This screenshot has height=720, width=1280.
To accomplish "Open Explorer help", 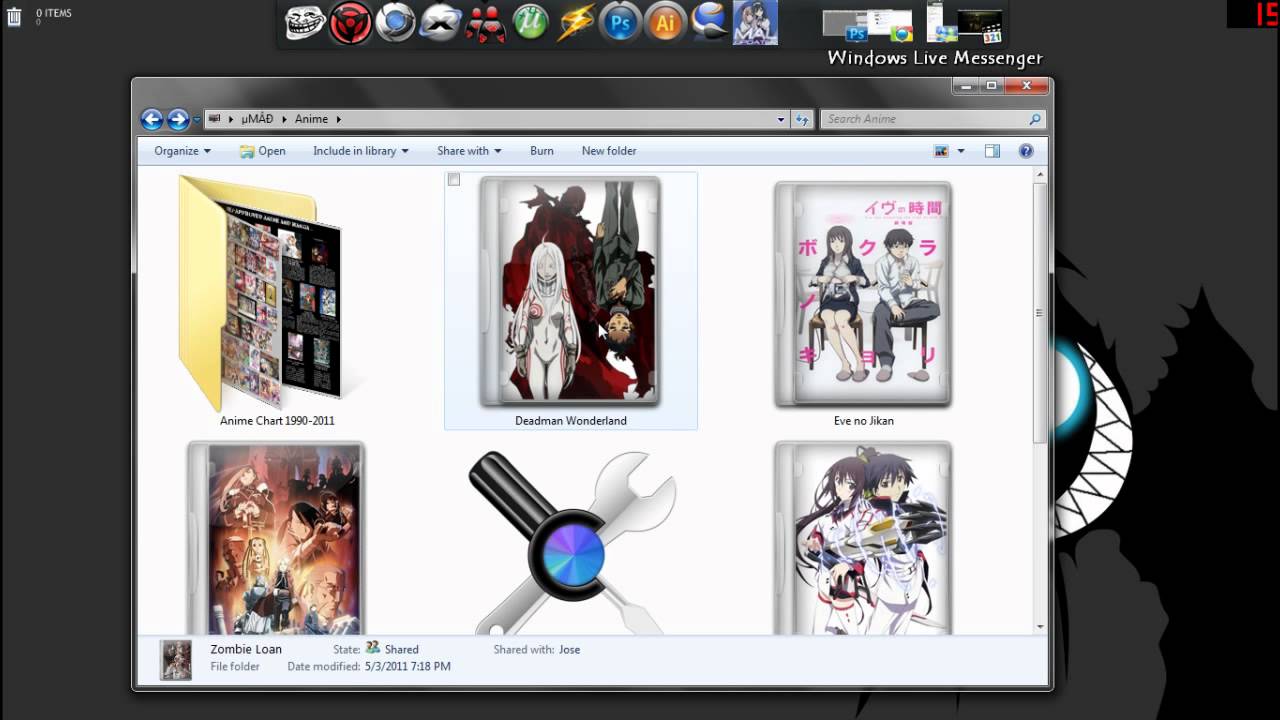I will point(1026,151).
